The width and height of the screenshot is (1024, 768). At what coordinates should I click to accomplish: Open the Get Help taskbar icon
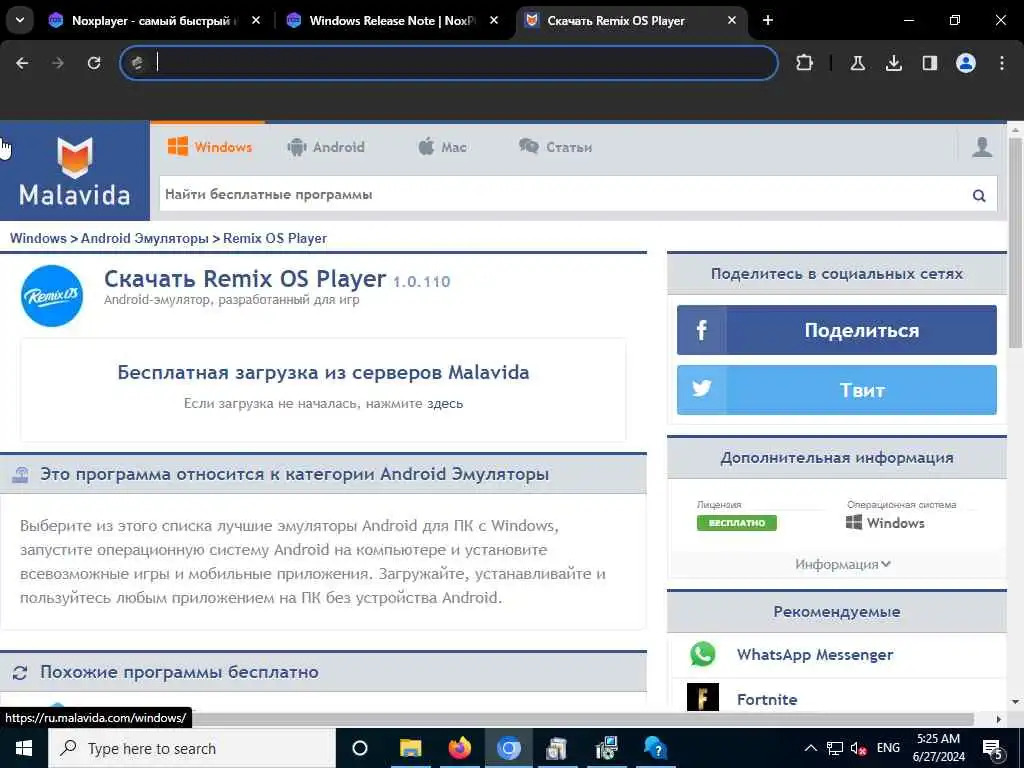click(655, 748)
